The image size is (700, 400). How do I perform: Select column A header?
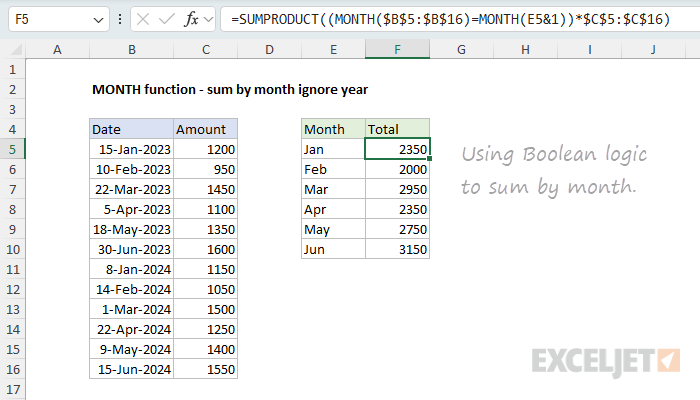coord(57,50)
